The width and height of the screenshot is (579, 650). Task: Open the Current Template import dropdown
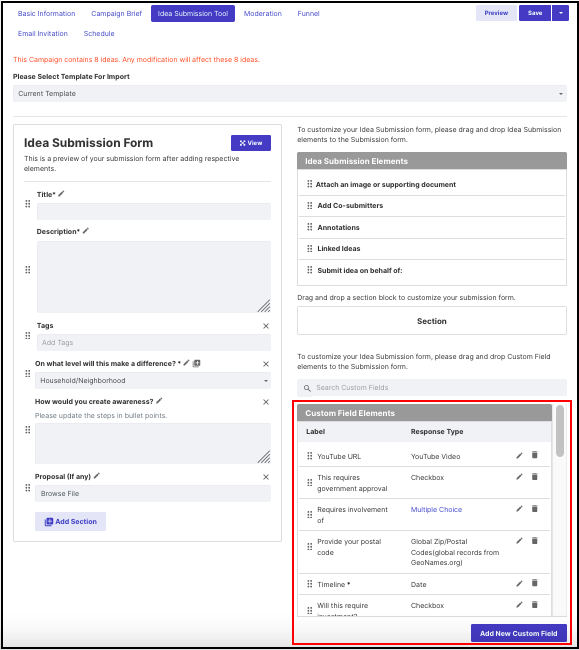tap(290, 94)
